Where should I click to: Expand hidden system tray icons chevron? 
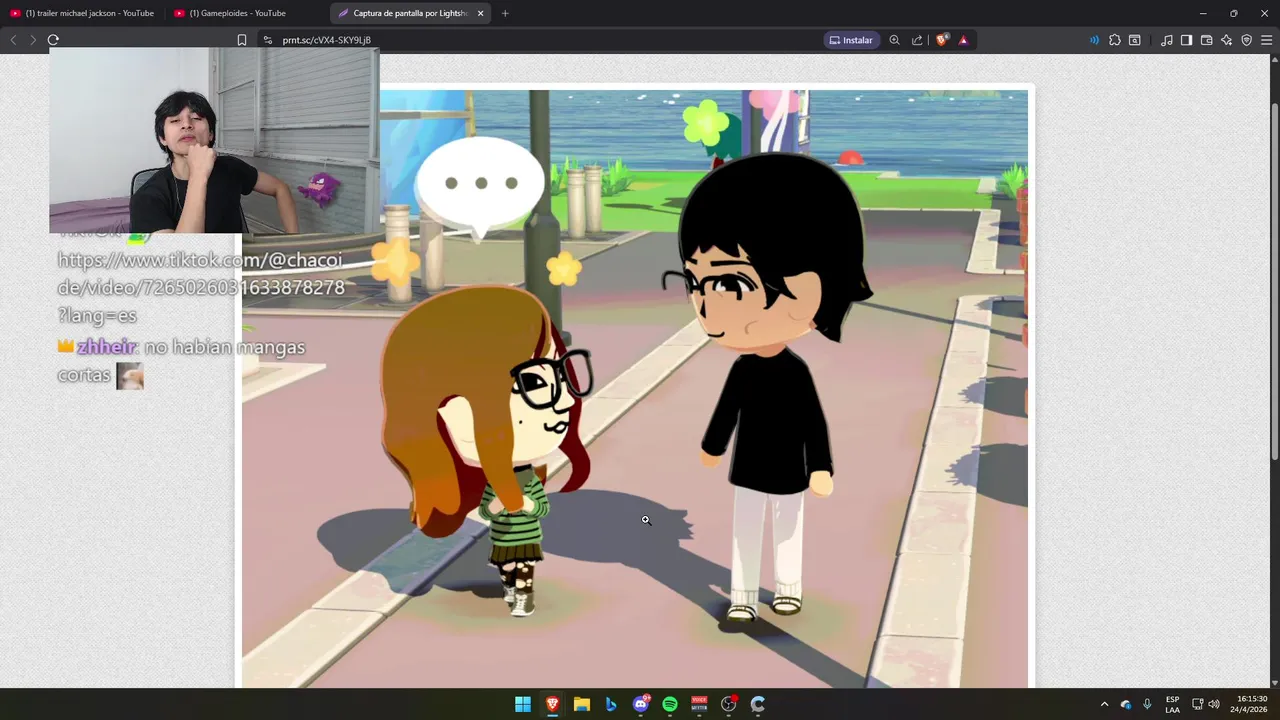pyautogui.click(x=1104, y=704)
